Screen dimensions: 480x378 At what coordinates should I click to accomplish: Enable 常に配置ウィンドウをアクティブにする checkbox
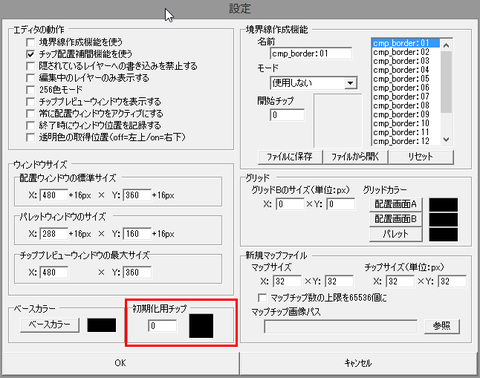(x=30, y=114)
